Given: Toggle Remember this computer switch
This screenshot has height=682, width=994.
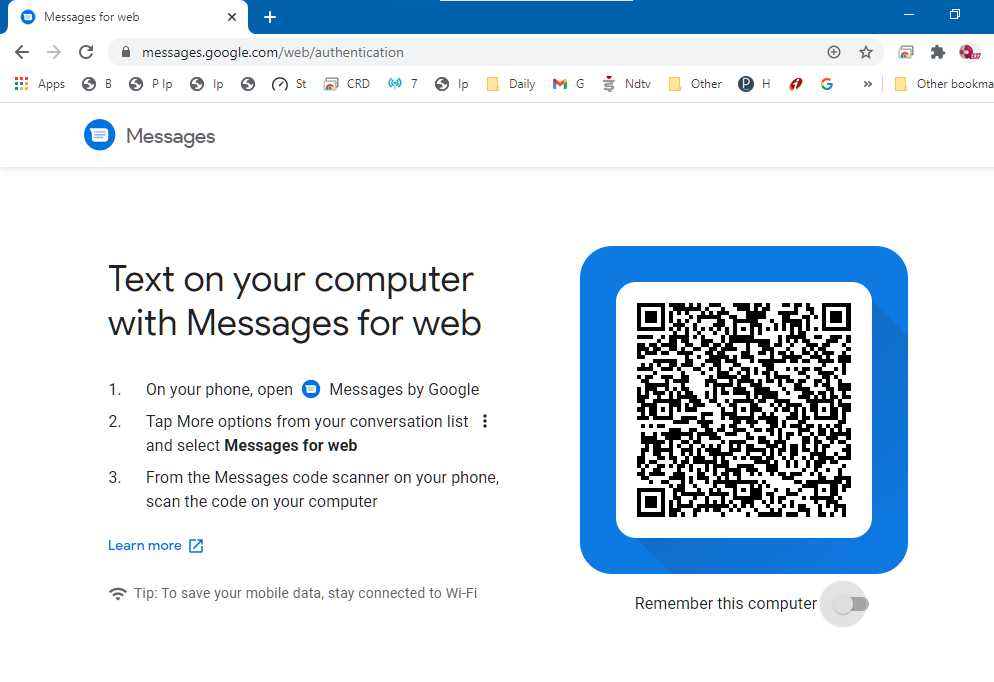Looking at the screenshot, I should coord(851,604).
